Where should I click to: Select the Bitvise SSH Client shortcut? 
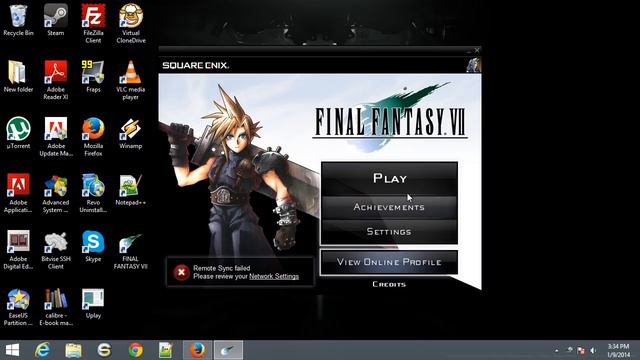click(56, 249)
